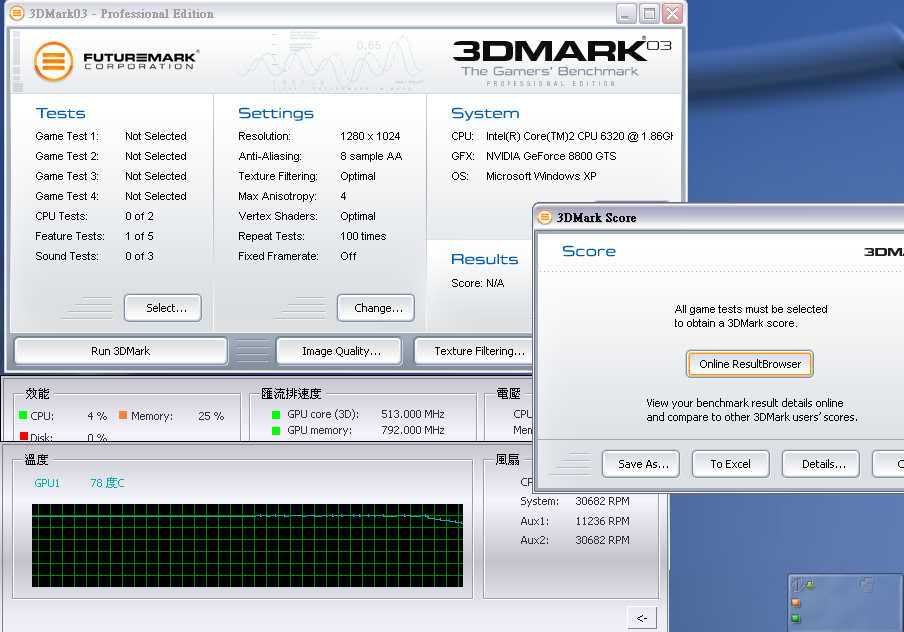Open settings with Change... button
Image resolution: width=904 pixels, height=632 pixels.
(376, 308)
